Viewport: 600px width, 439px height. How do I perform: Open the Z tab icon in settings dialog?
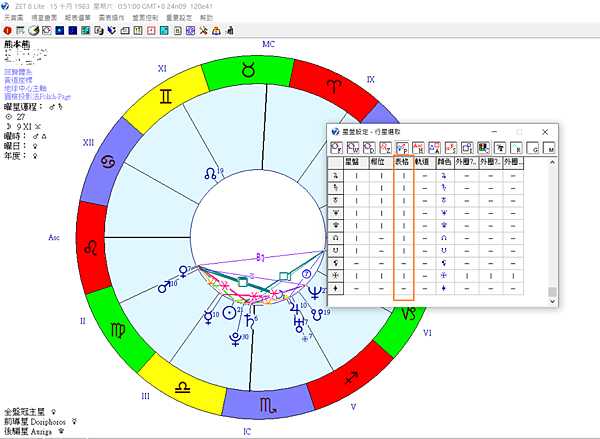(385, 148)
